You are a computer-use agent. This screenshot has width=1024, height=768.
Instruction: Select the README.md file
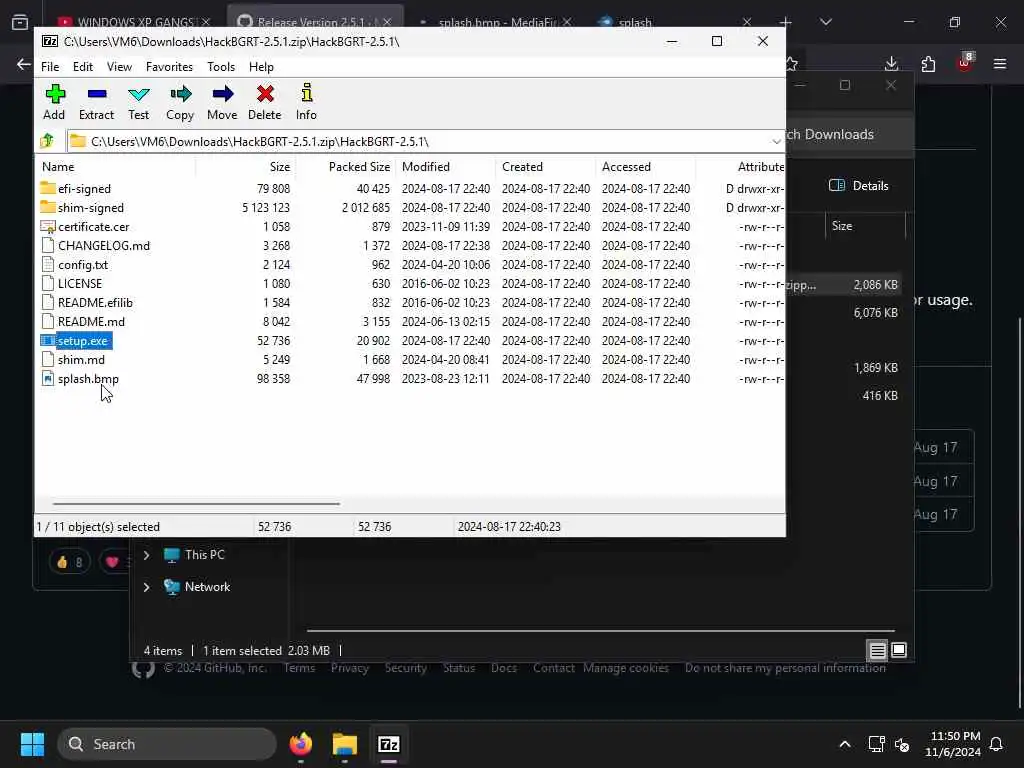click(91, 321)
